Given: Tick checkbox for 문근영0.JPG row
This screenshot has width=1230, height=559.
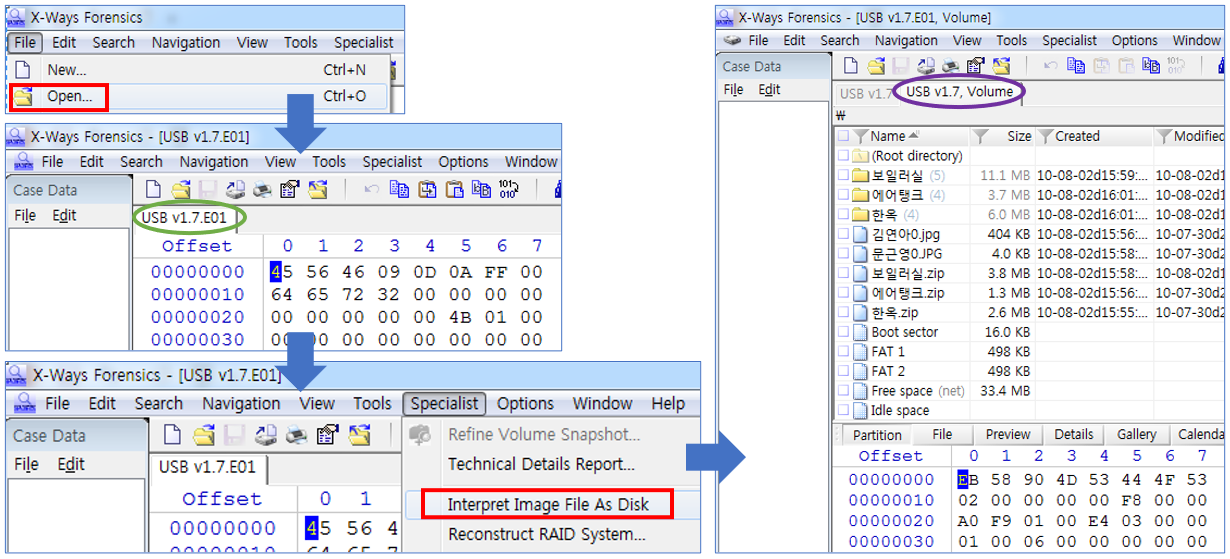Looking at the screenshot, I should point(843,254).
